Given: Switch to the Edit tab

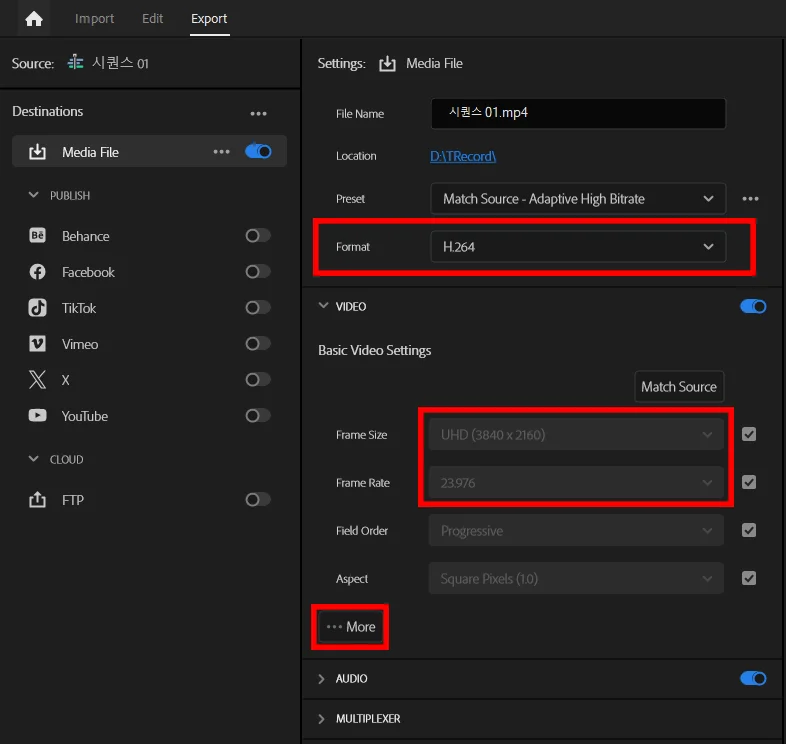Looking at the screenshot, I should pyautogui.click(x=152, y=19).
